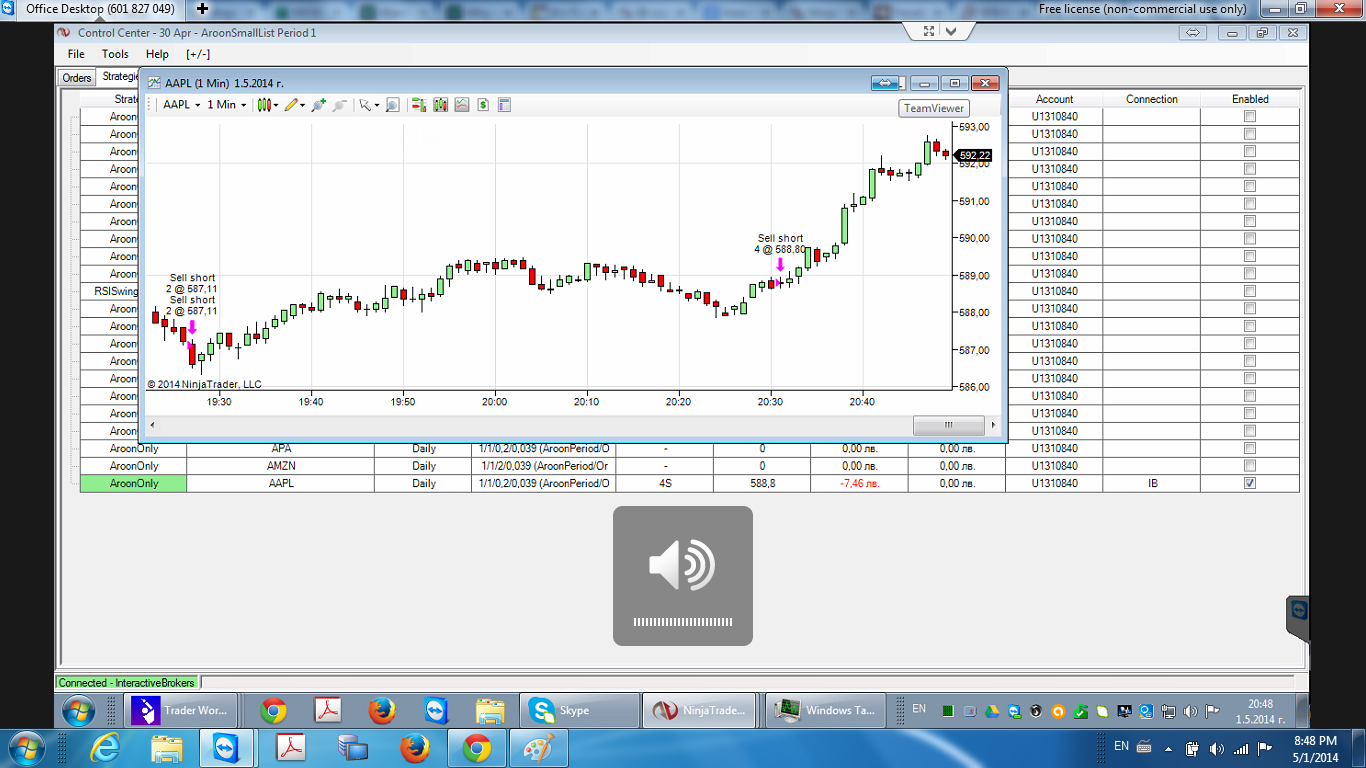Open Paint from the local taskbar
Image resolution: width=1366 pixels, height=768 pixels.
point(538,748)
